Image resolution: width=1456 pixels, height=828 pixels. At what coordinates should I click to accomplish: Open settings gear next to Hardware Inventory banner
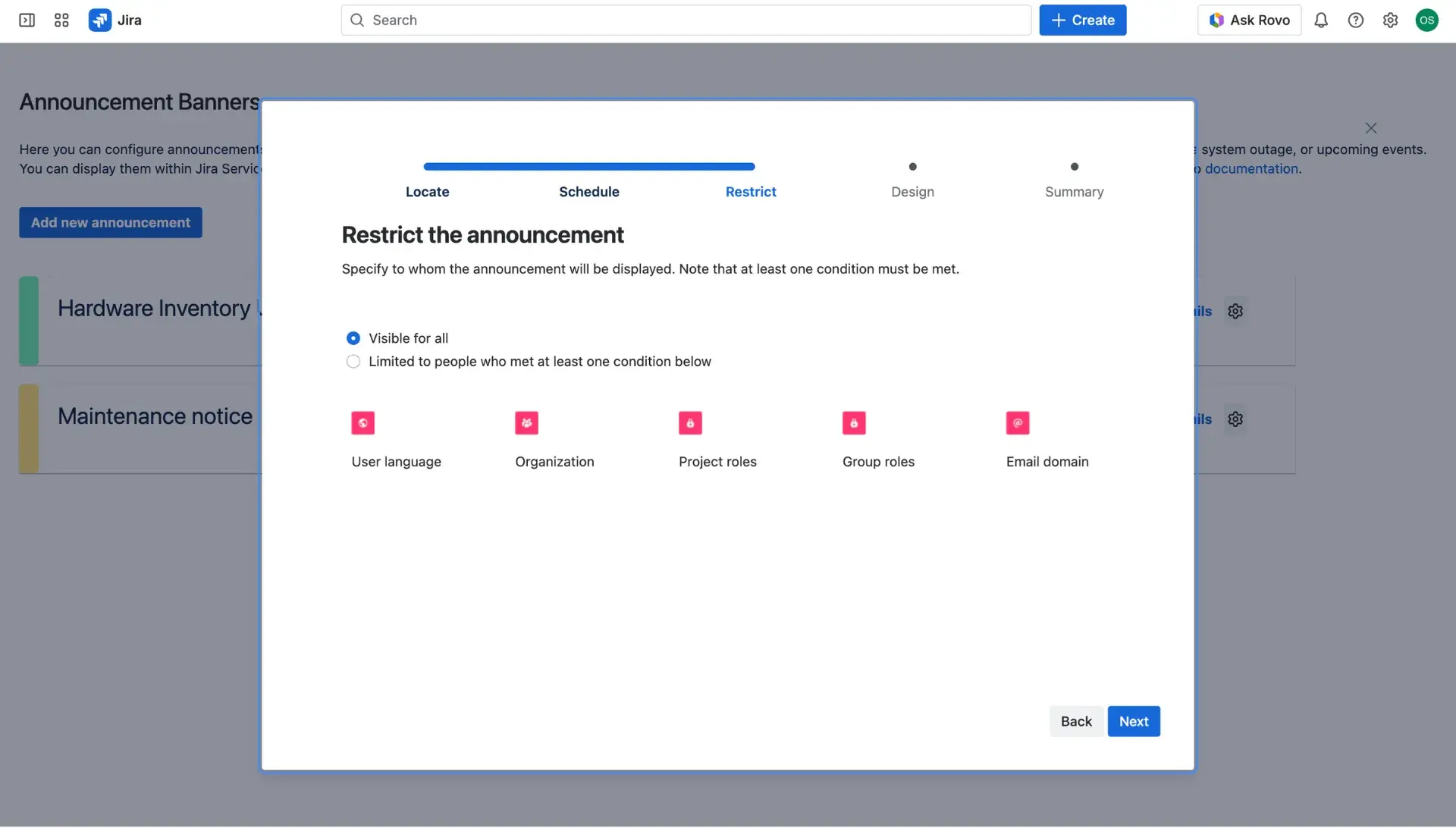(1235, 311)
